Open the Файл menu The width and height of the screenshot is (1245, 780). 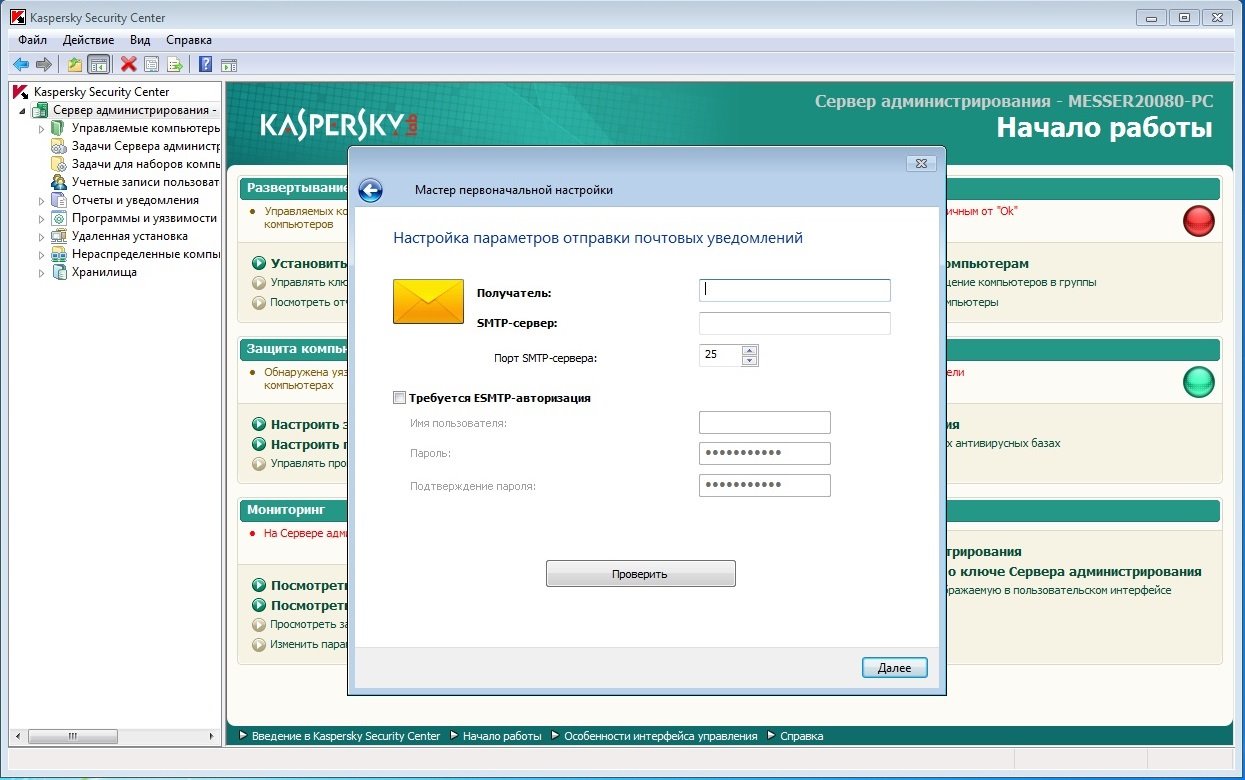(x=32, y=40)
